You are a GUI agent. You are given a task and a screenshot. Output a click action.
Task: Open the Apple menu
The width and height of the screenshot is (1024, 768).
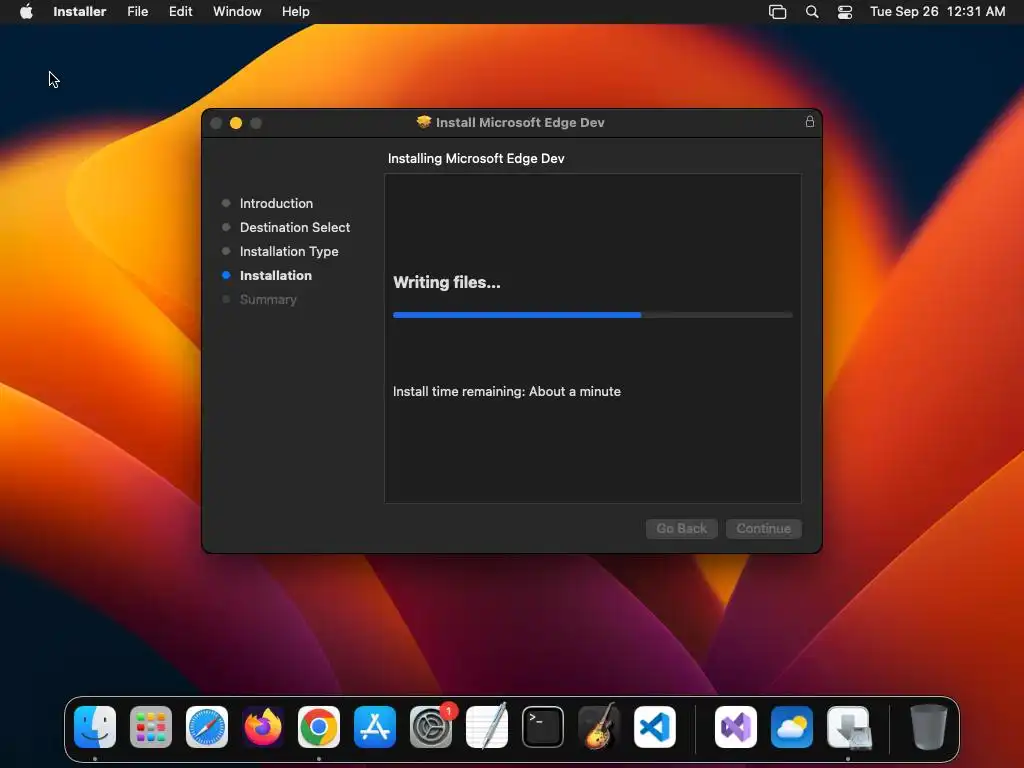point(26,11)
